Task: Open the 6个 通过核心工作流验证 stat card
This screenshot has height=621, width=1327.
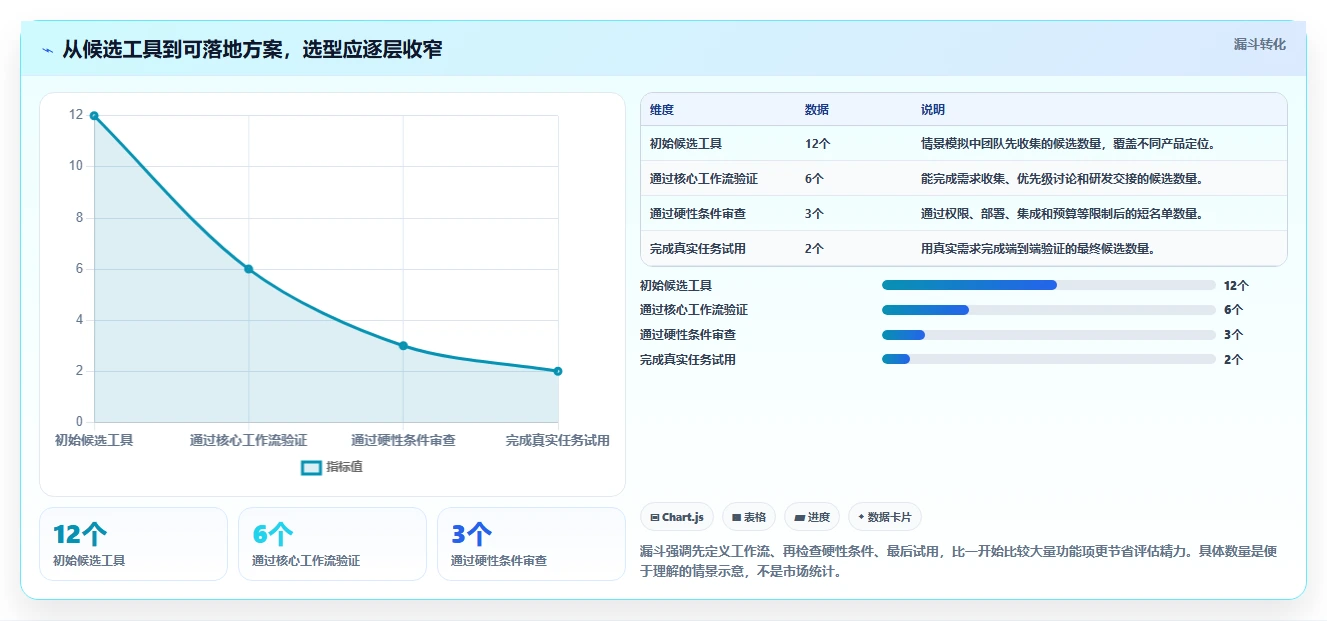Action: [x=332, y=544]
